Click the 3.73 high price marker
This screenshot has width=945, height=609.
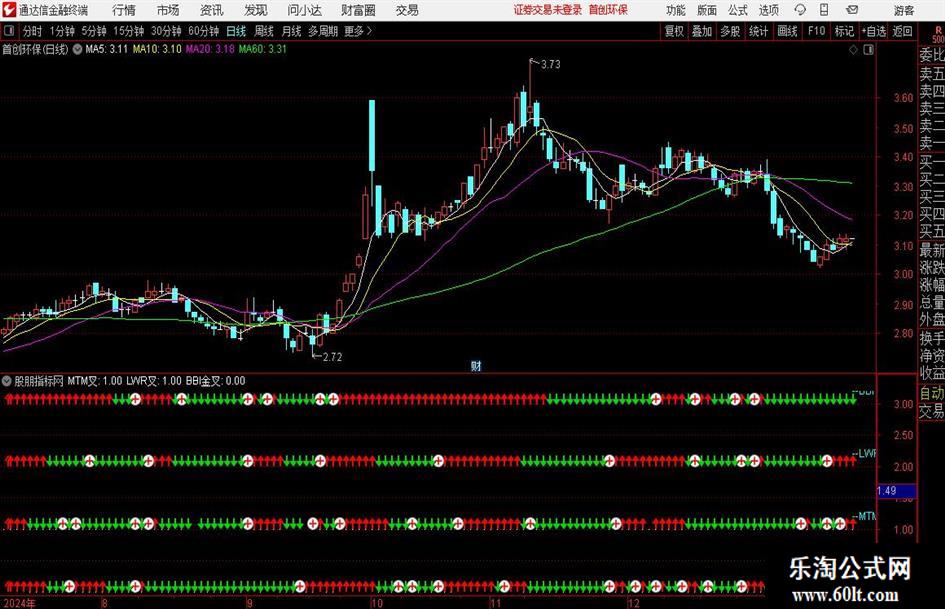[x=550, y=65]
